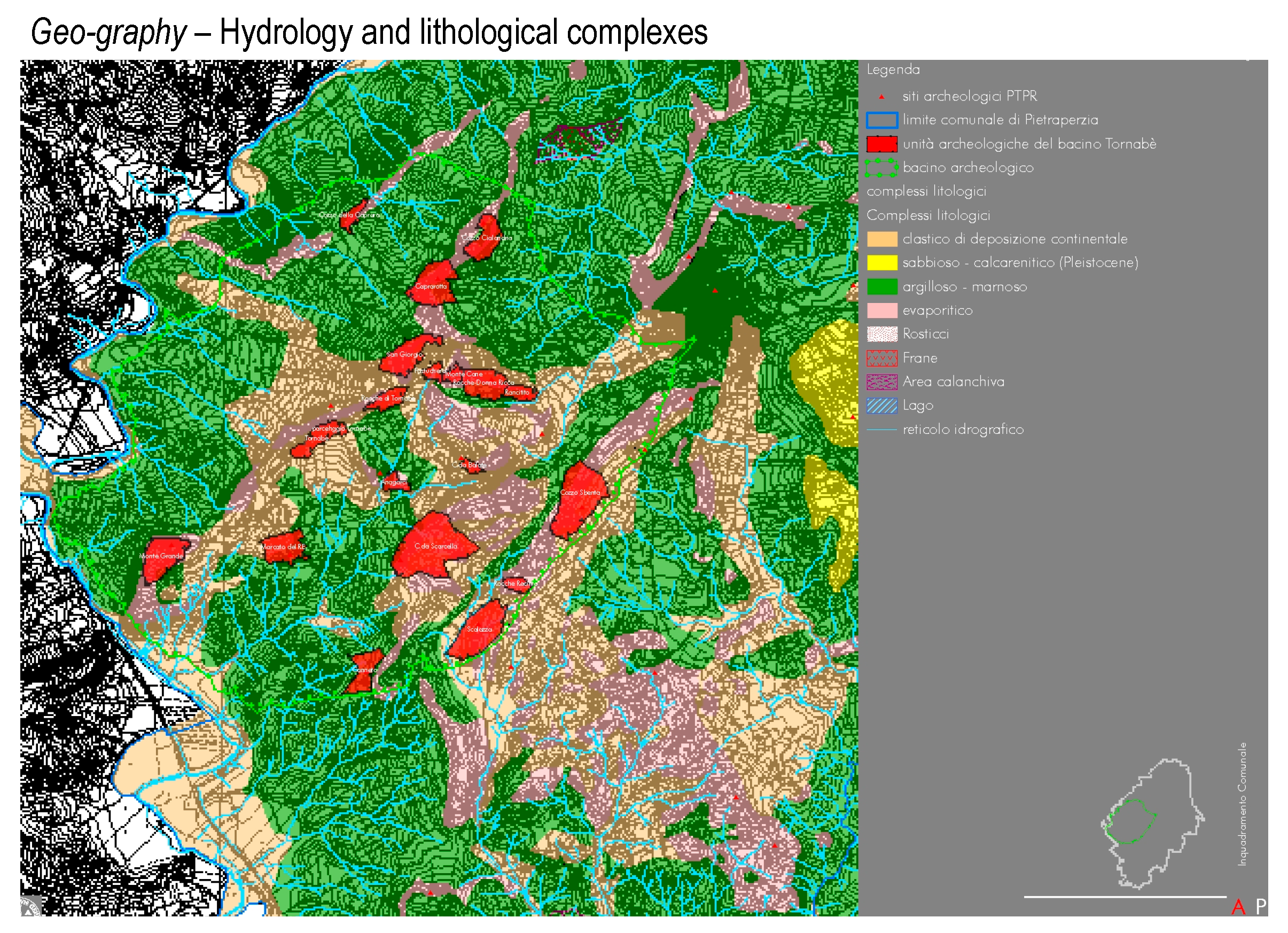Click the red letter A in corner
The width and height of the screenshot is (1288, 933).
[1238, 907]
